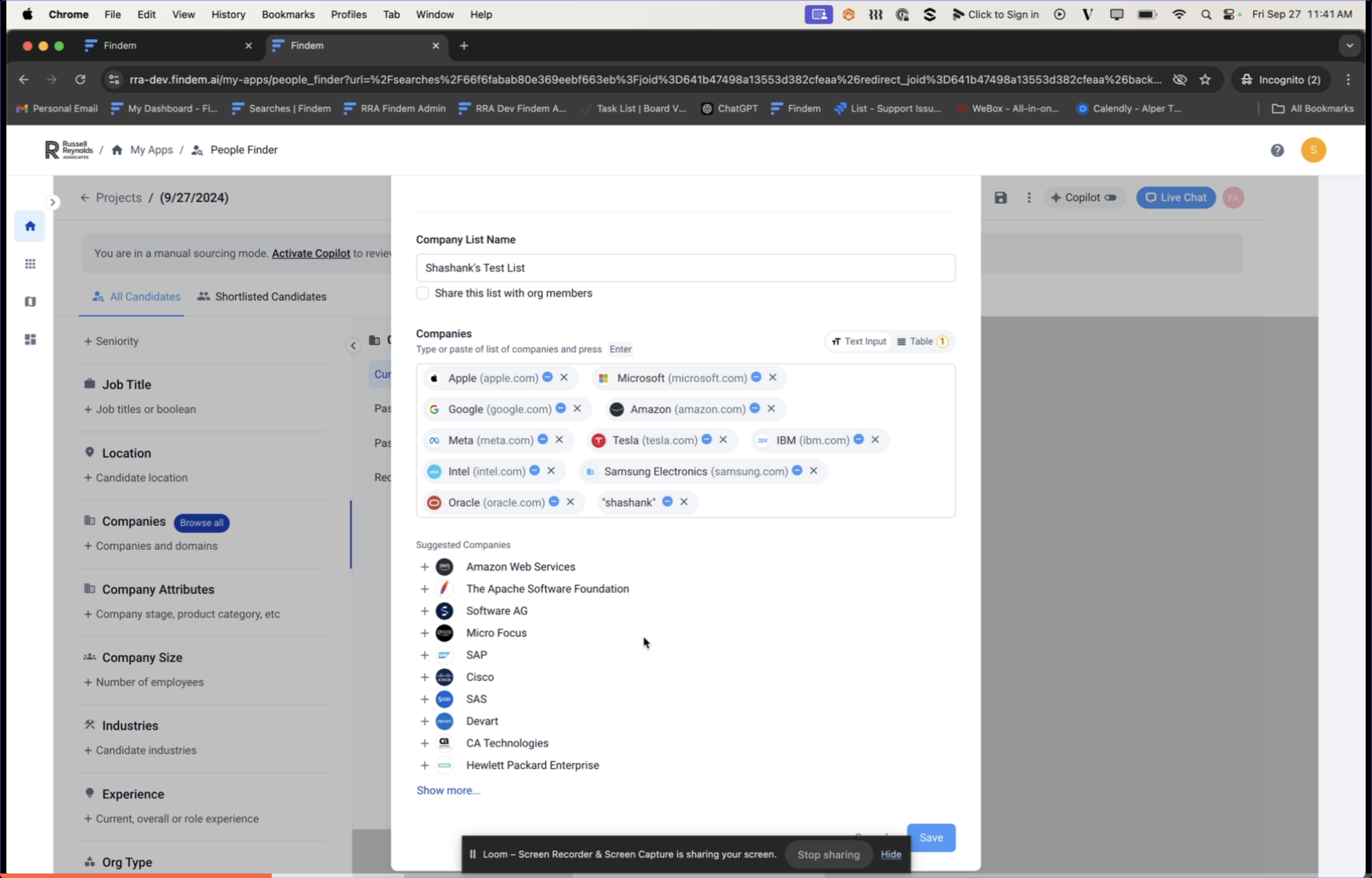Edit the Company List Name field
1372x878 pixels.
click(x=686, y=268)
